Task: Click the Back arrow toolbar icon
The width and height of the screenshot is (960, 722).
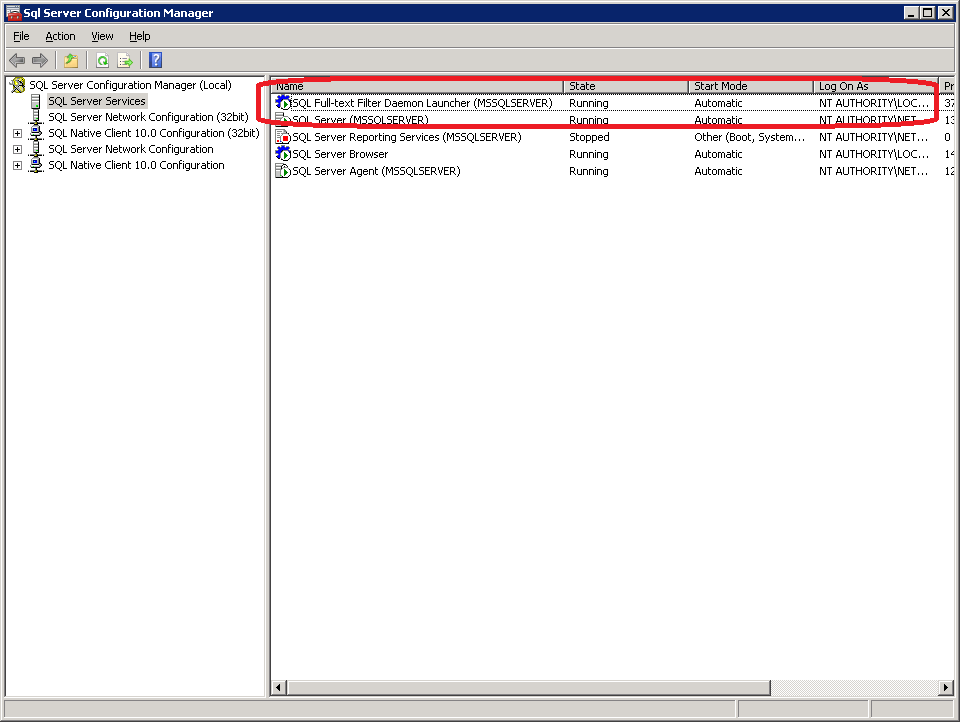Action: (x=17, y=60)
